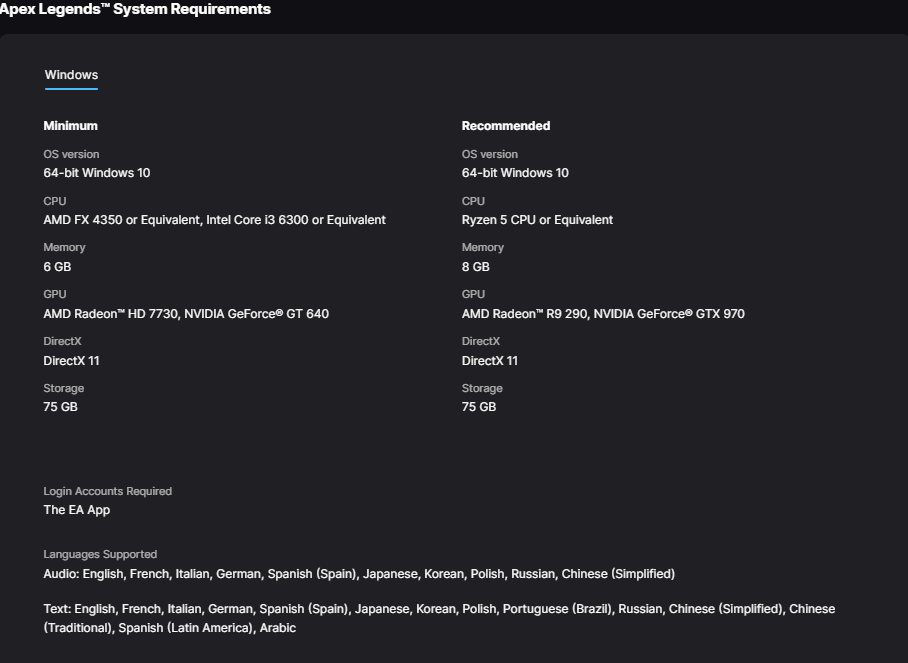Image resolution: width=908 pixels, height=663 pixels.
Task: Click the recommended GPU text Radeon R9 290
Action: (524, 314)
